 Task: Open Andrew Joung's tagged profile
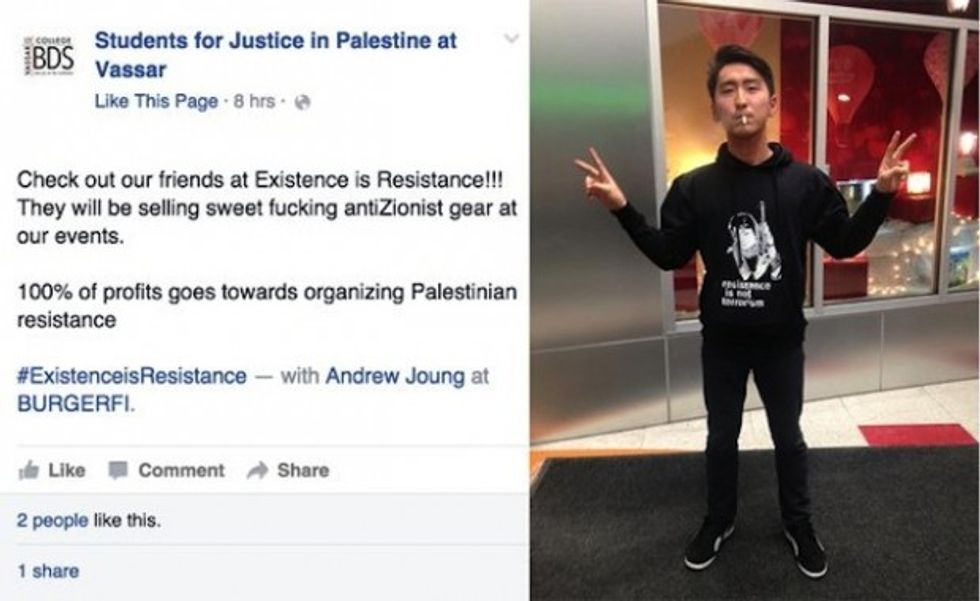pos(395,376)
